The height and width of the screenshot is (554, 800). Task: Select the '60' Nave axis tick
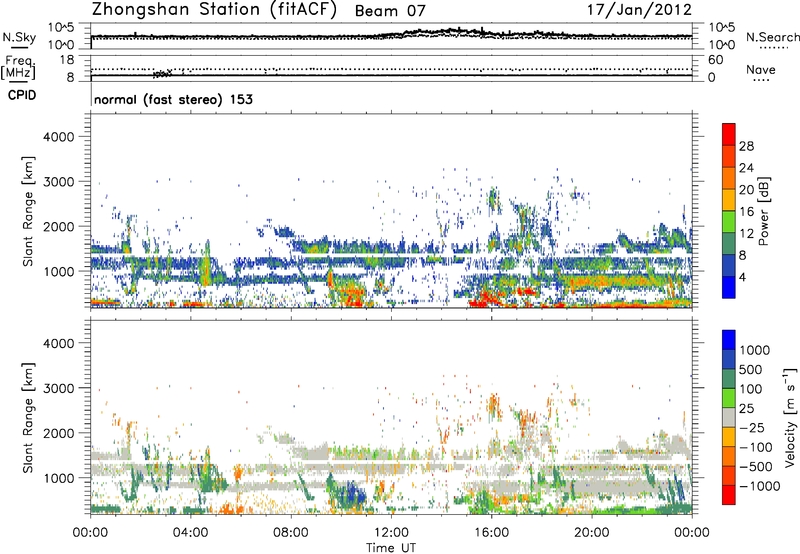tap(715, 60)
